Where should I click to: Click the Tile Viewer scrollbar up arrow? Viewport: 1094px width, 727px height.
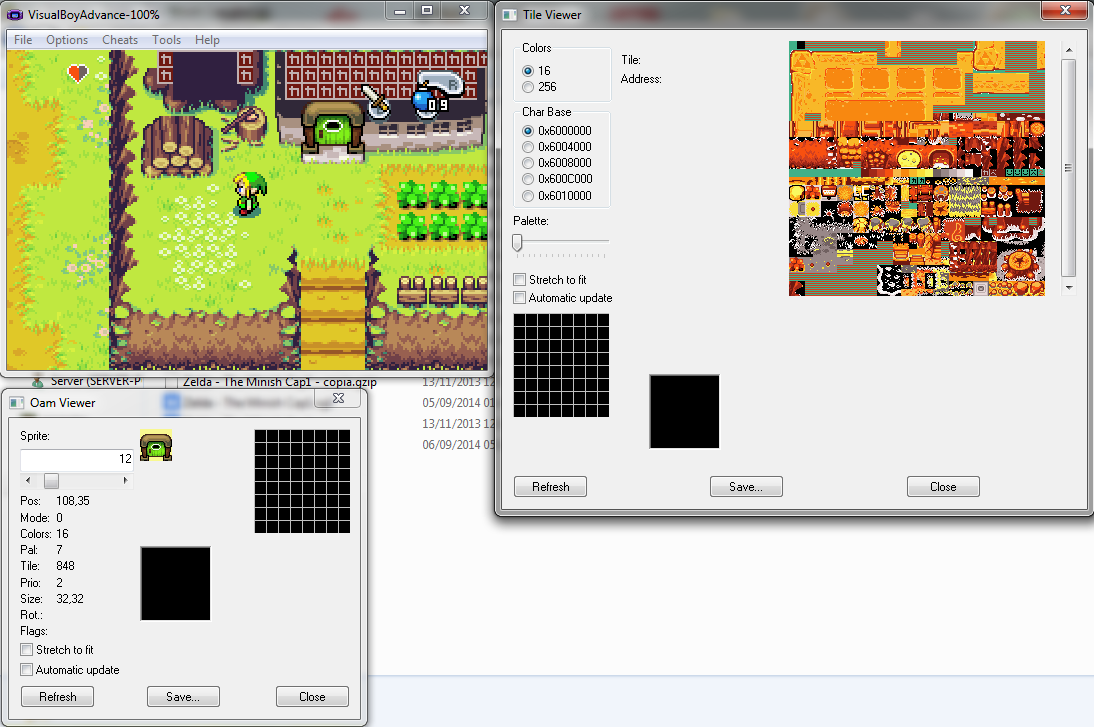click(x=1069, y=50)
